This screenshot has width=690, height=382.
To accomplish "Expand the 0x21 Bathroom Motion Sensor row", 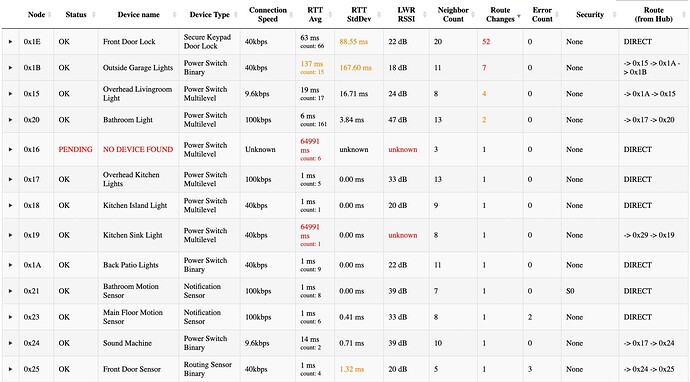I will [11, 291].
